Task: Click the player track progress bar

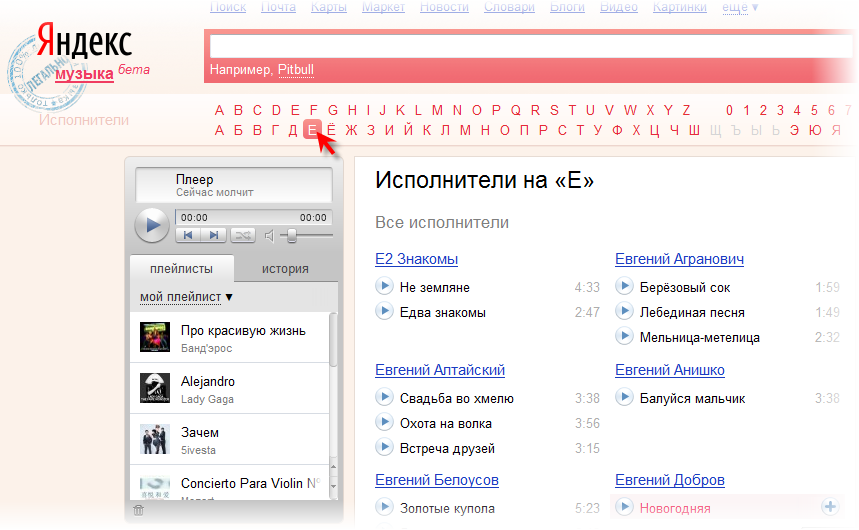Action: pos(253,218)
